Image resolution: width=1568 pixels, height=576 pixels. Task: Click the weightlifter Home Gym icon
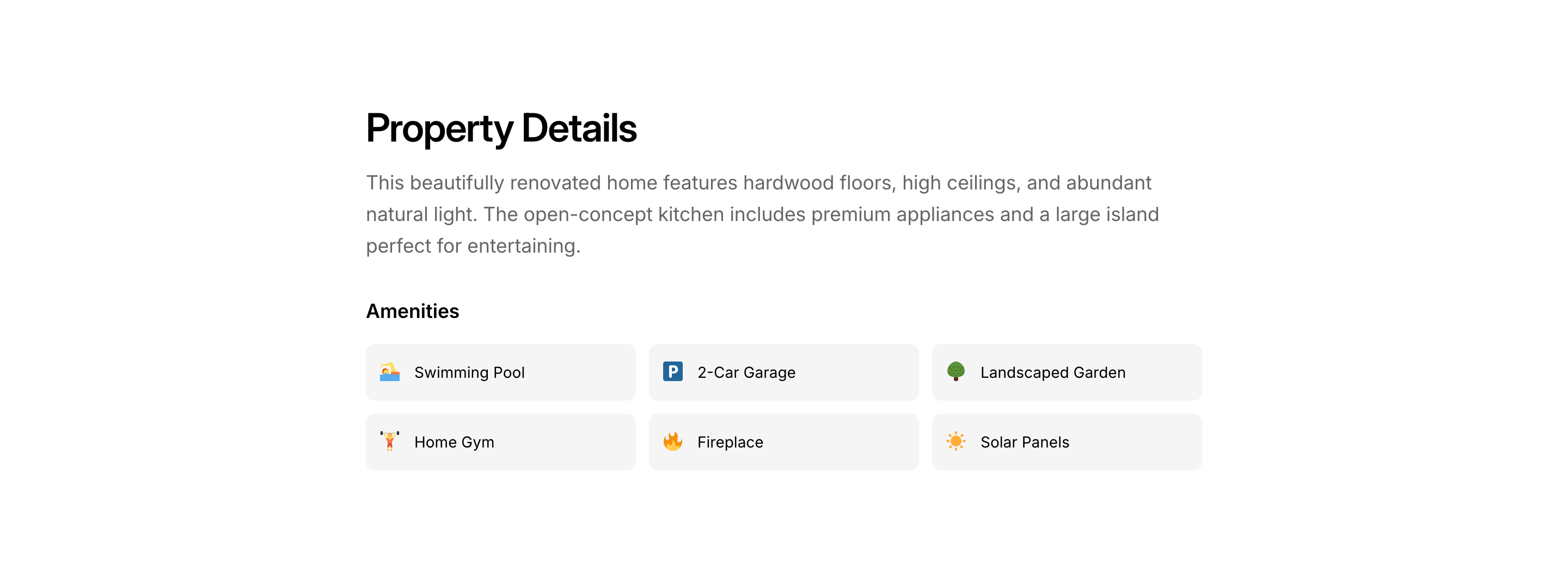click(x=390, y=442)
